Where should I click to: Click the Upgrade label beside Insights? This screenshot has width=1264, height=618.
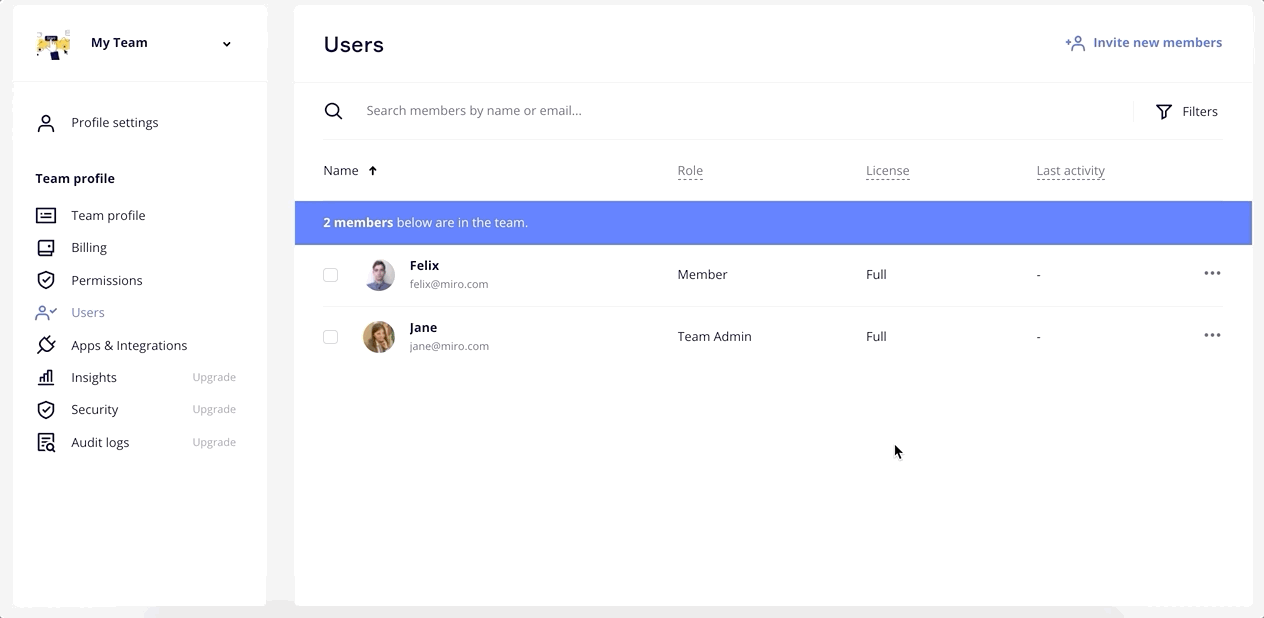pyautogui.click(x=214, y=378)
